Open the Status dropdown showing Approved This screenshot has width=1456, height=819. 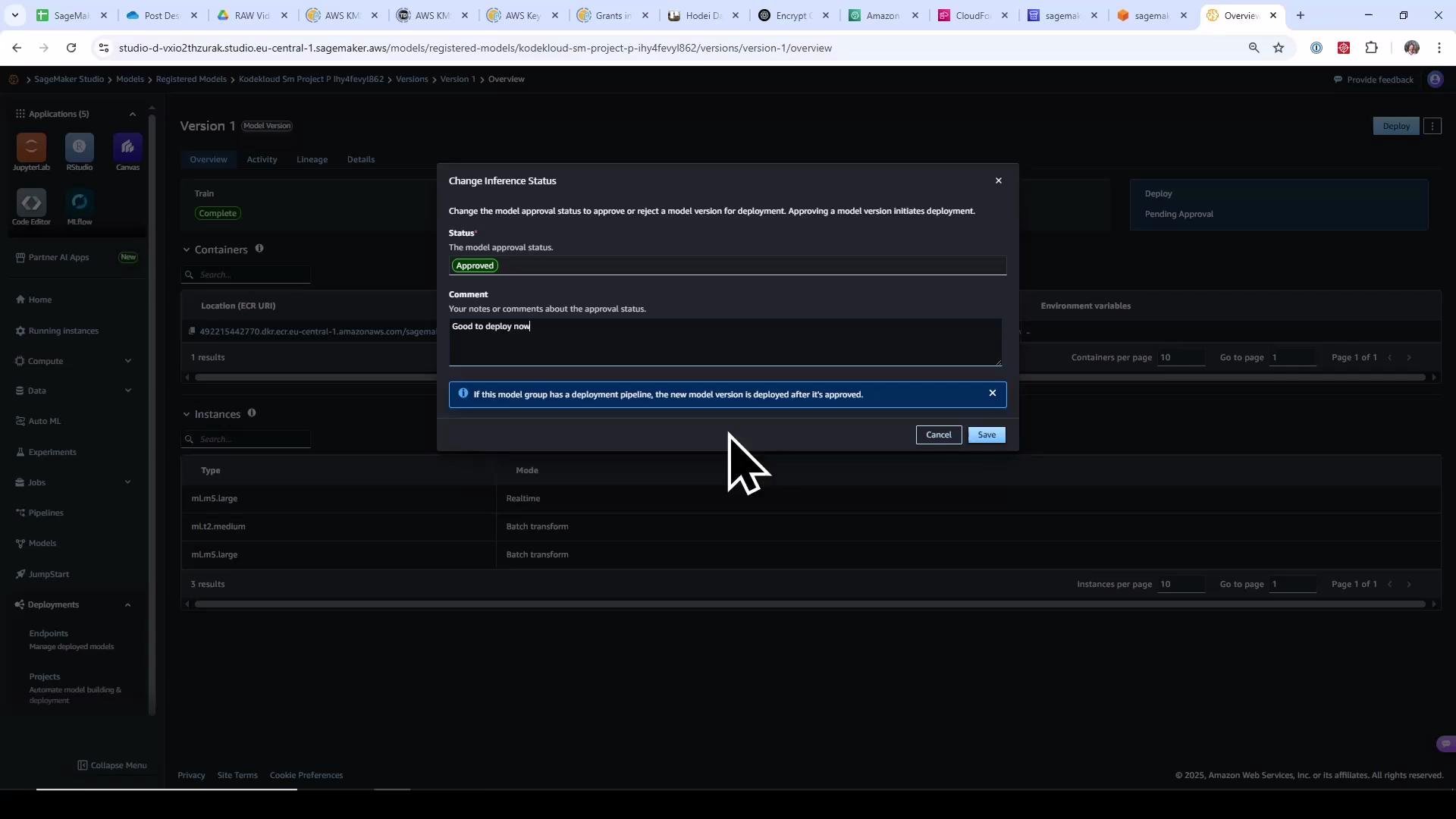(727, 265)
